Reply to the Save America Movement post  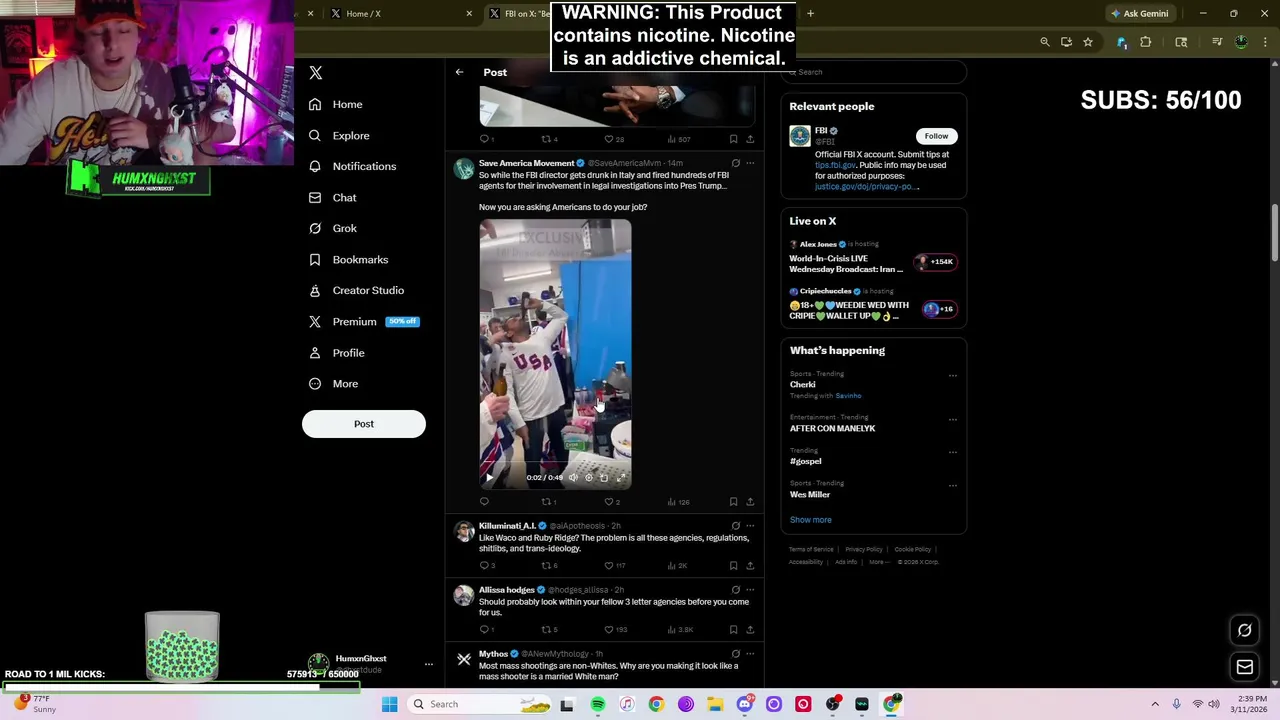[485, 502]
